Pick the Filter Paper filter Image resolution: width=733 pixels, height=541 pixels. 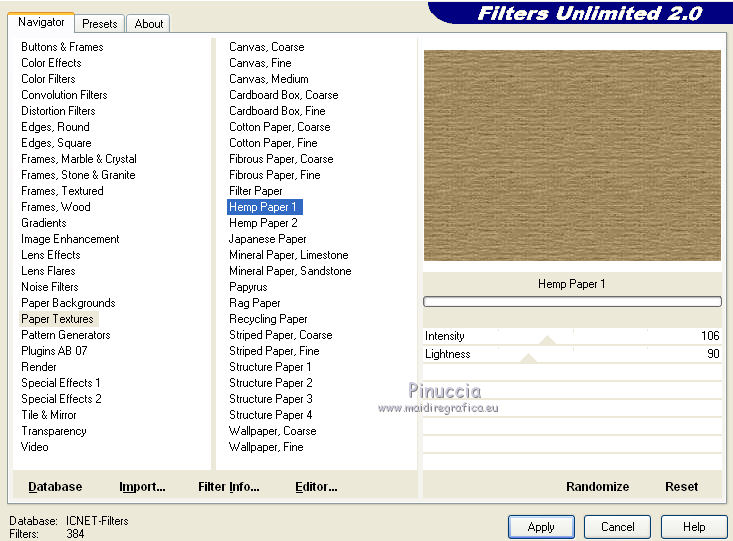[x=256, y=191]
